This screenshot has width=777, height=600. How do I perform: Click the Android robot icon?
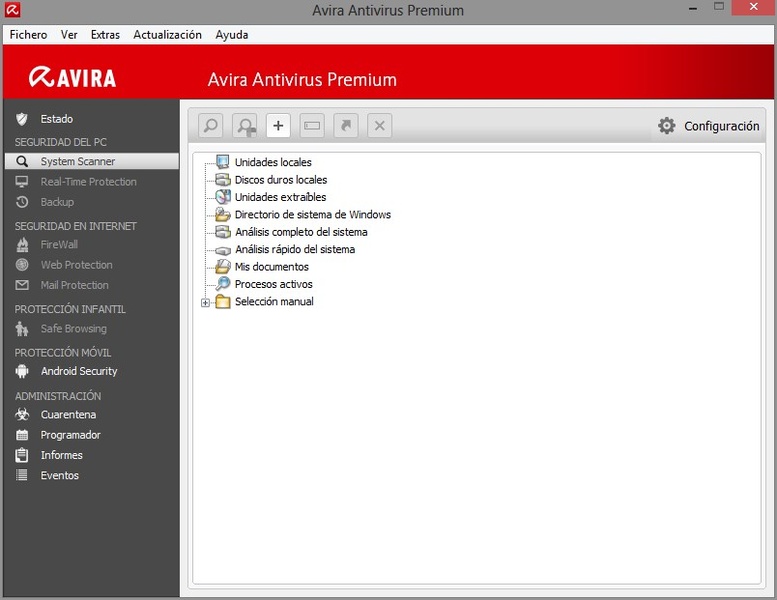point(22,371)
